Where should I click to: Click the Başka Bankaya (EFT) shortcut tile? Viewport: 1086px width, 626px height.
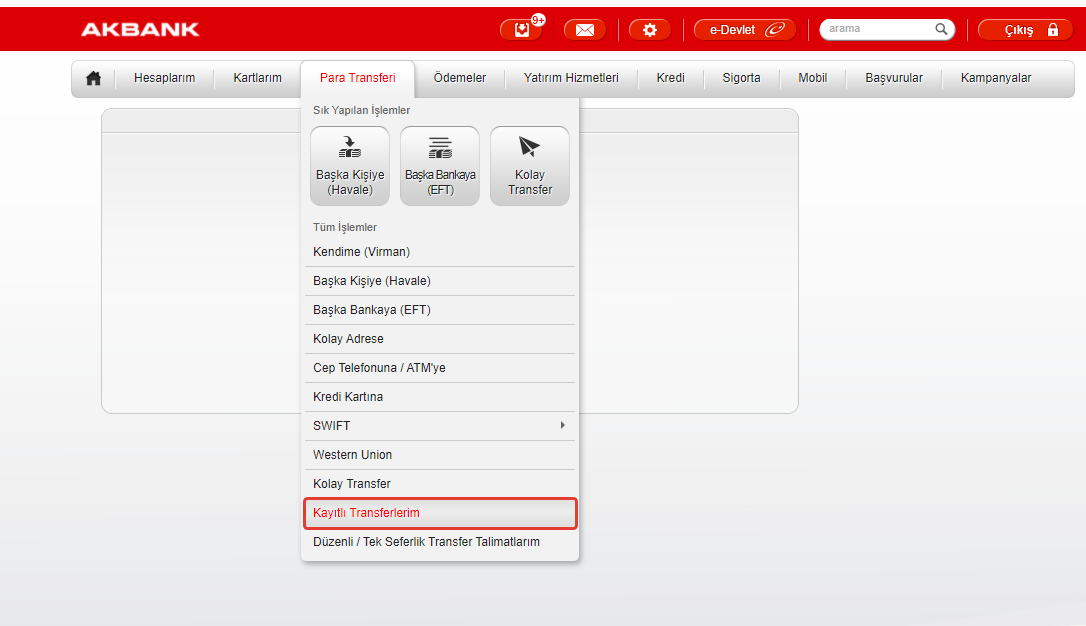[440, 166]
